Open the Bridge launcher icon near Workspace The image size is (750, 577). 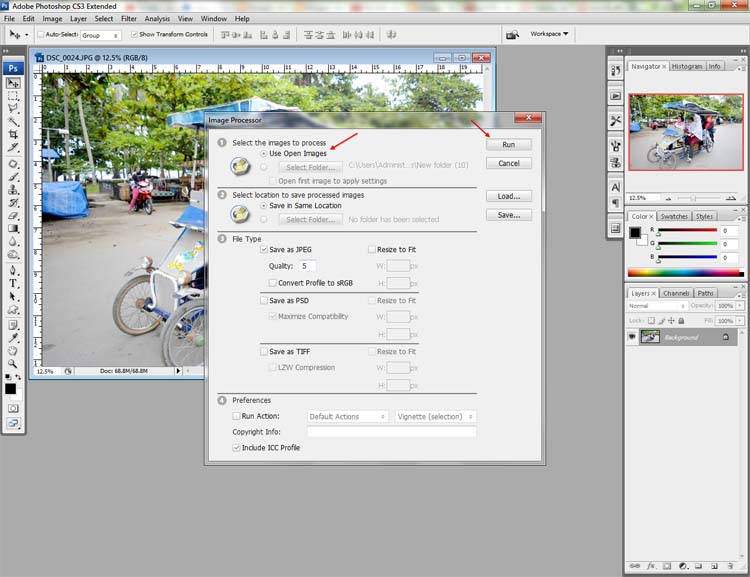click(x=512, y=34)
